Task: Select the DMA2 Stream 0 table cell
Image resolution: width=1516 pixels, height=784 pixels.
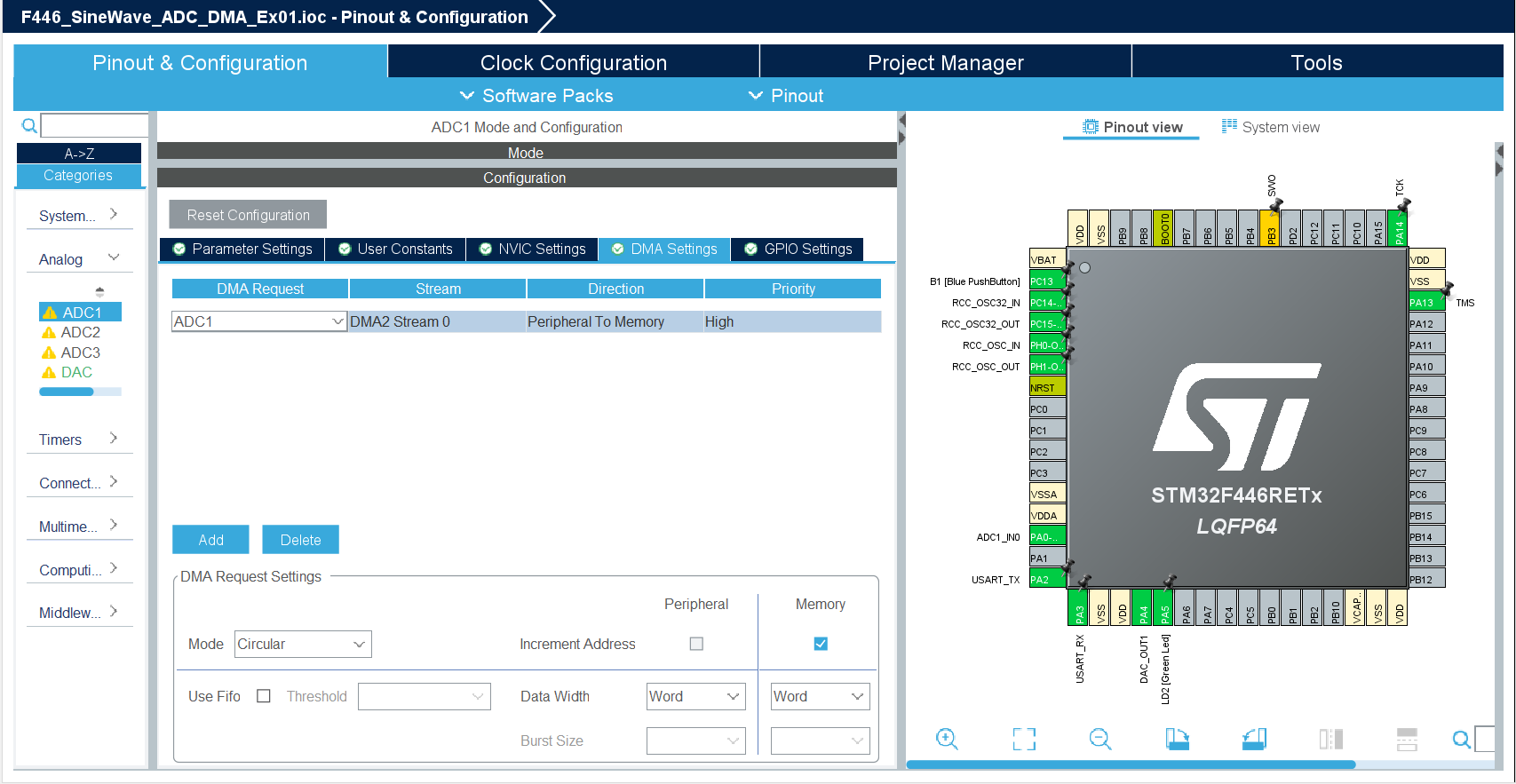Action: [437, 321]
